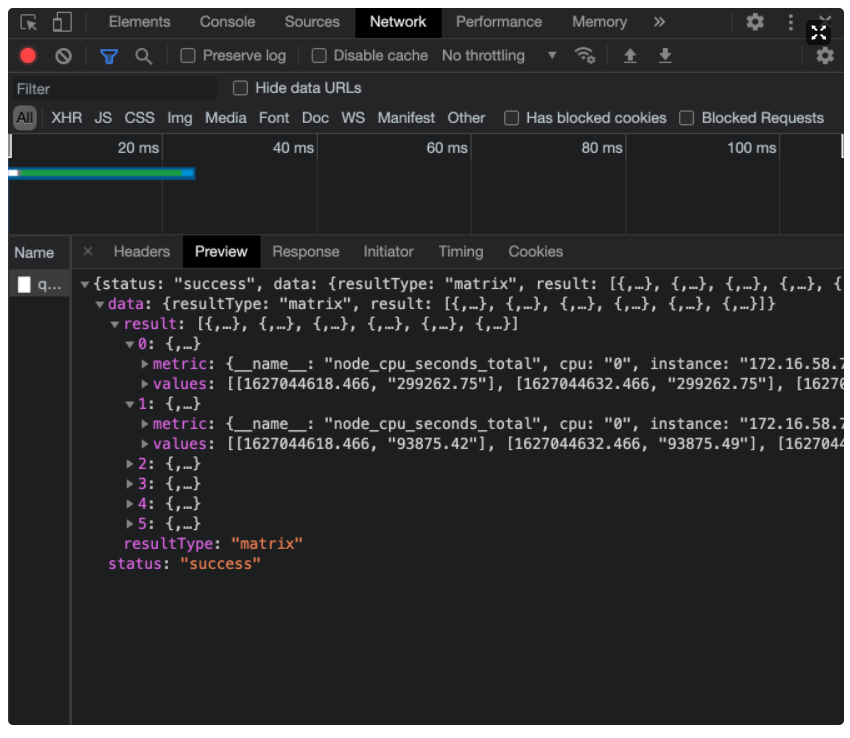Collapse the data node in preview
The width and height of the screenshot is (850, 738).
coord(100,304)
